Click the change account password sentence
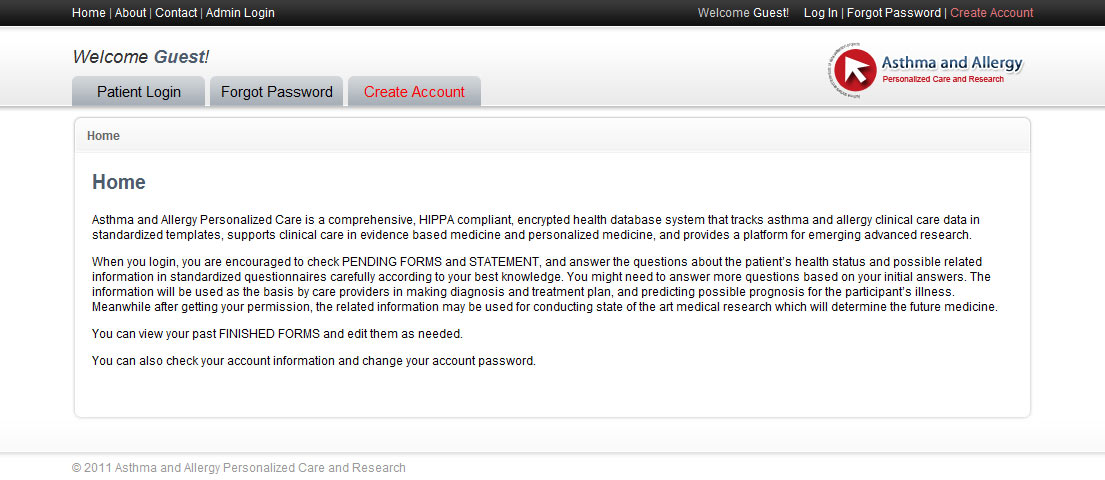Viewport: 1105px width, 480px height. pos(313,361)
